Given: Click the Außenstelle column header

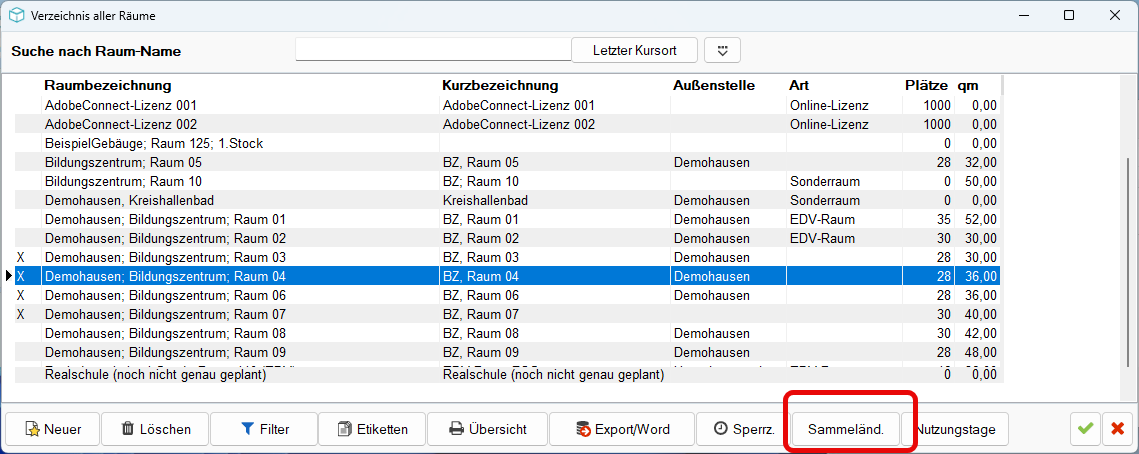Looking at the screenshot, I should (714, 86).
